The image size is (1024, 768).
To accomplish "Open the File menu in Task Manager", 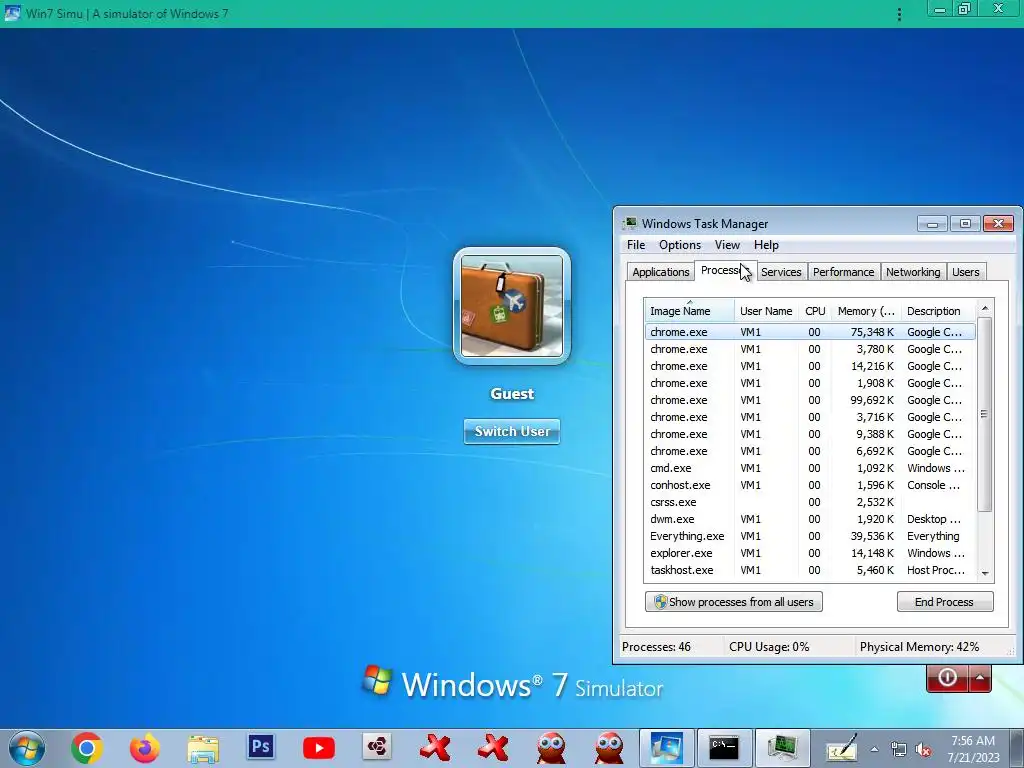I will tap(636, 245).
